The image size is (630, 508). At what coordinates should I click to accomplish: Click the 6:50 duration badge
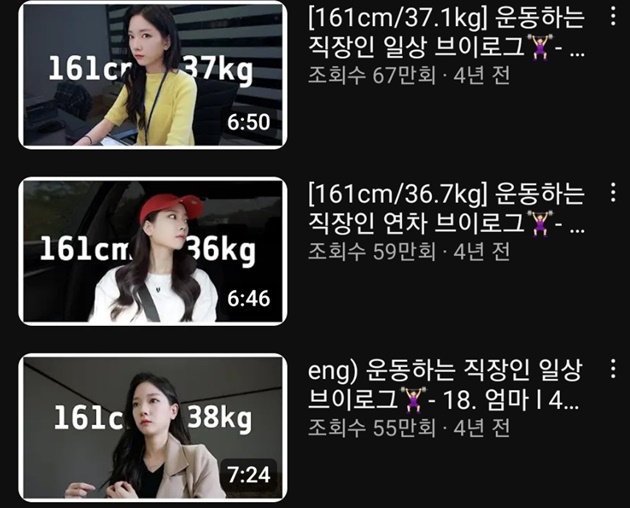249,122
